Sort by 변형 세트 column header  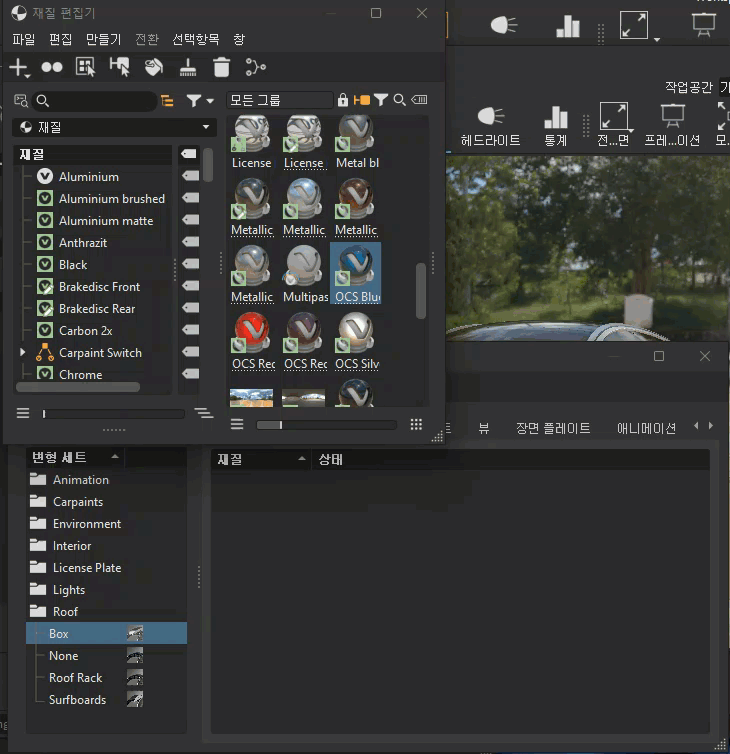pos(75,457)
